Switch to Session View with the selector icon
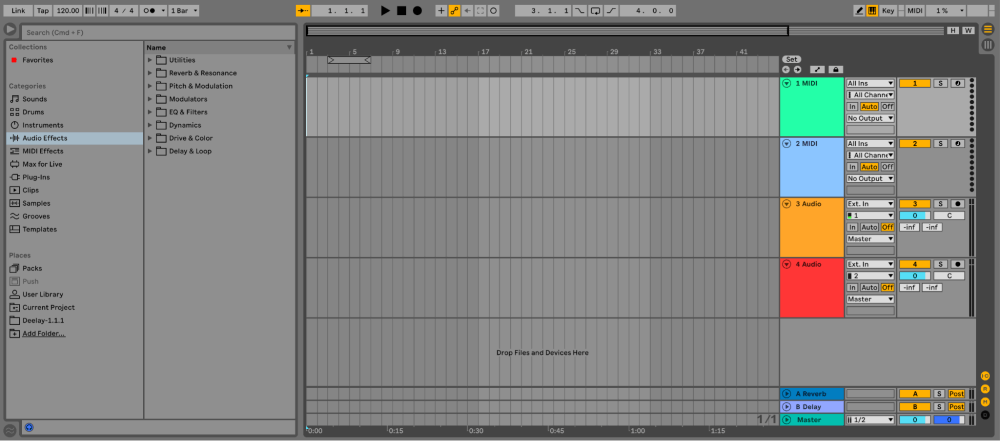The height and width of the screenshot is (441, 1000). tap(988, 44)
